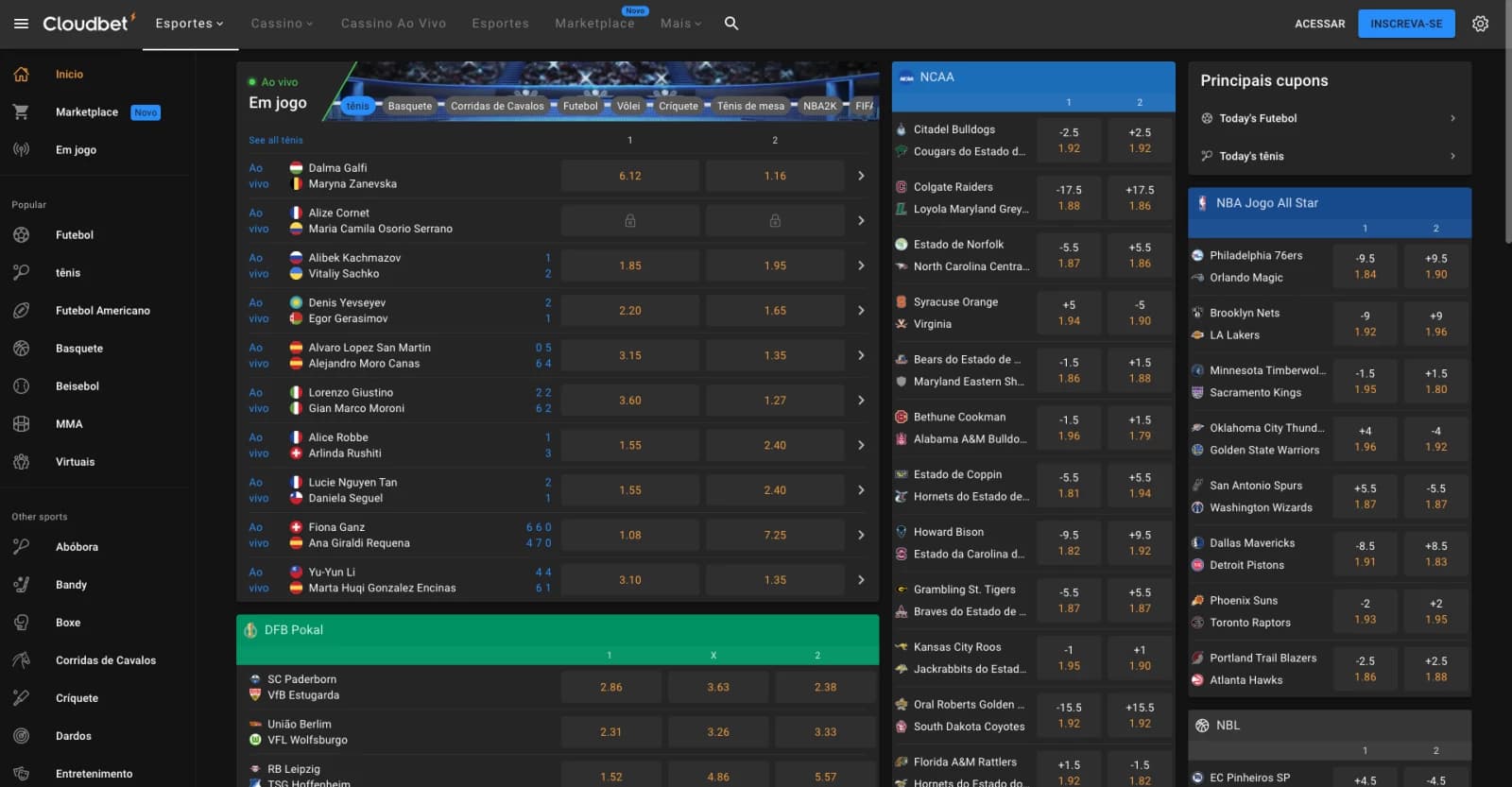Open Dalma Galfi match details arrow
This screenshot has width=1512, height=787.
(x=861, y=176)
